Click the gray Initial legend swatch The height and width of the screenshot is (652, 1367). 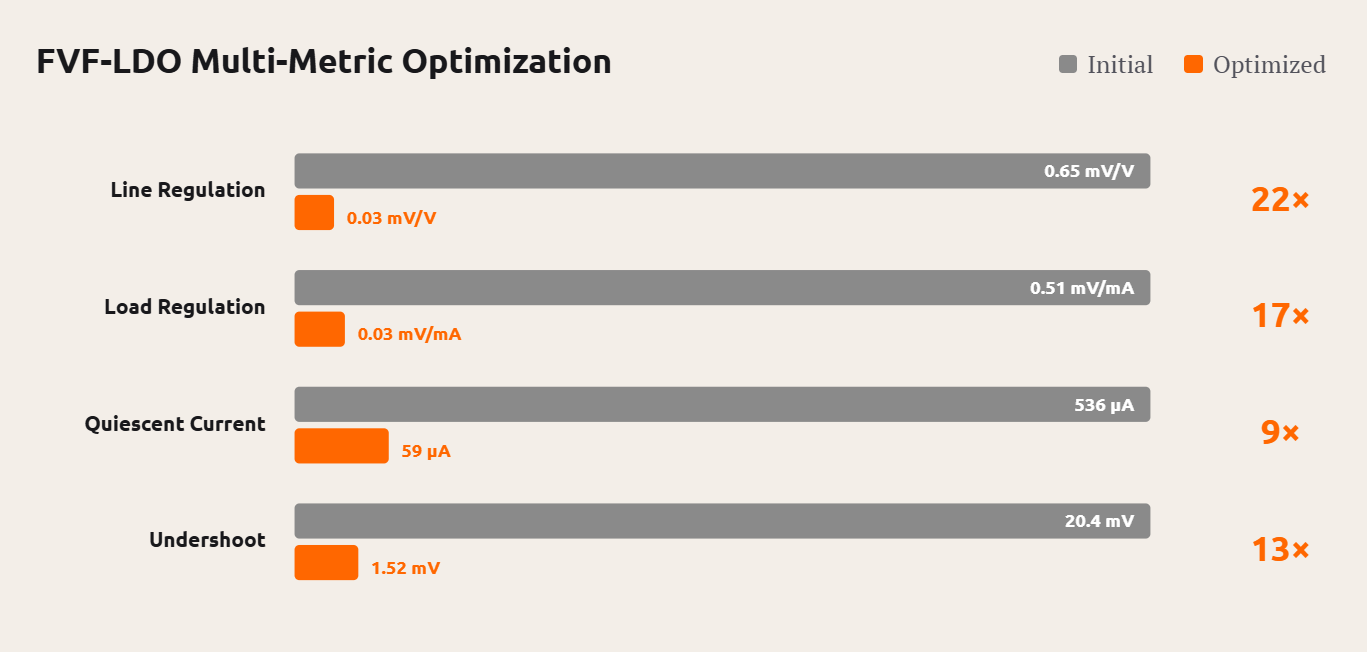tap(1068, 65)
